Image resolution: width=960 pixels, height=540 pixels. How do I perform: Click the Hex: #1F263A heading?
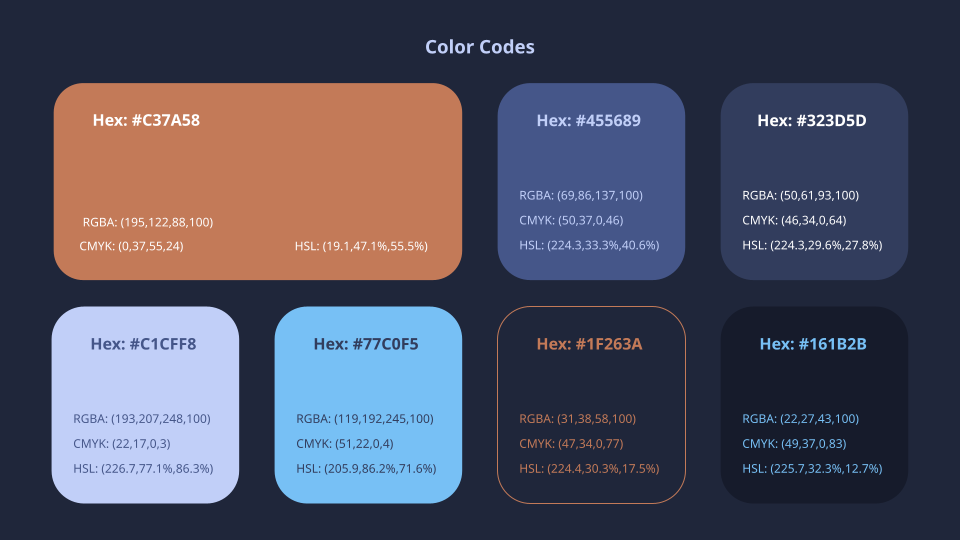[x=589, y=344]
